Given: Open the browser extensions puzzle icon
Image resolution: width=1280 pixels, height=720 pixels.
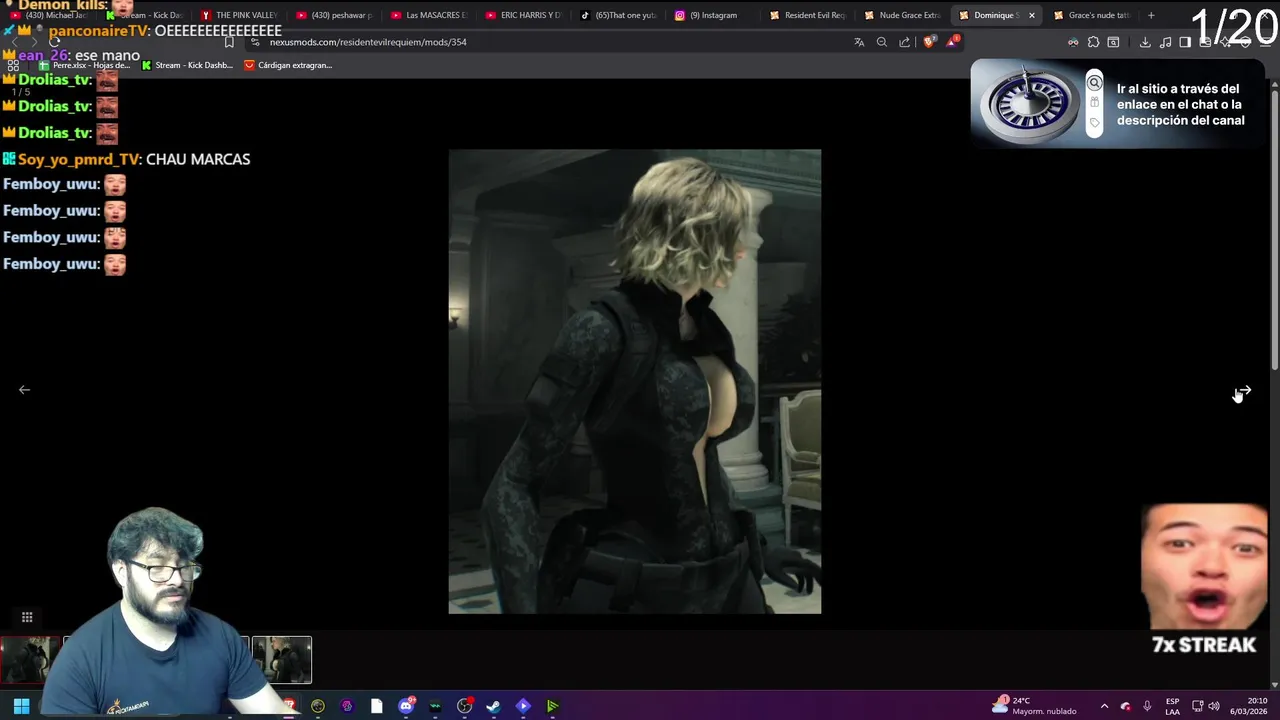Looking at the screenshot, I should tap(1093, 42).
